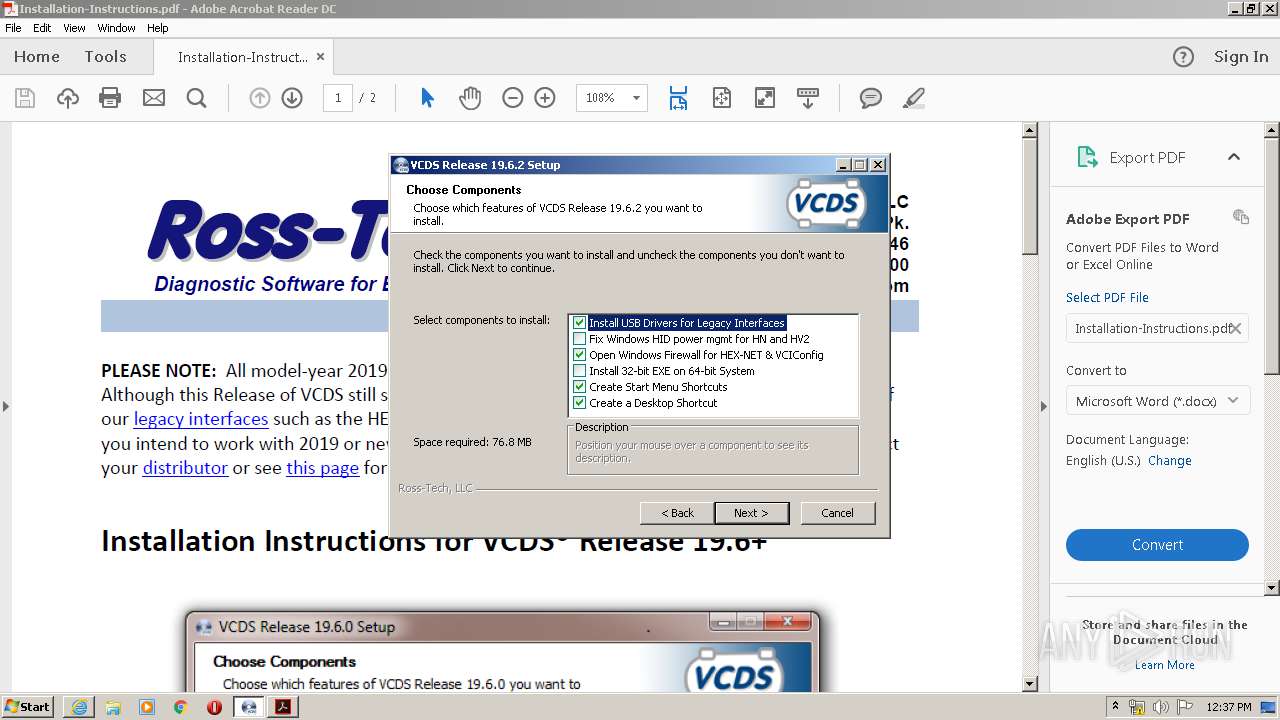
Task: Toggle Open Windows Firewall for HEX-NET checkbox
Action: (x=579, y=355)
